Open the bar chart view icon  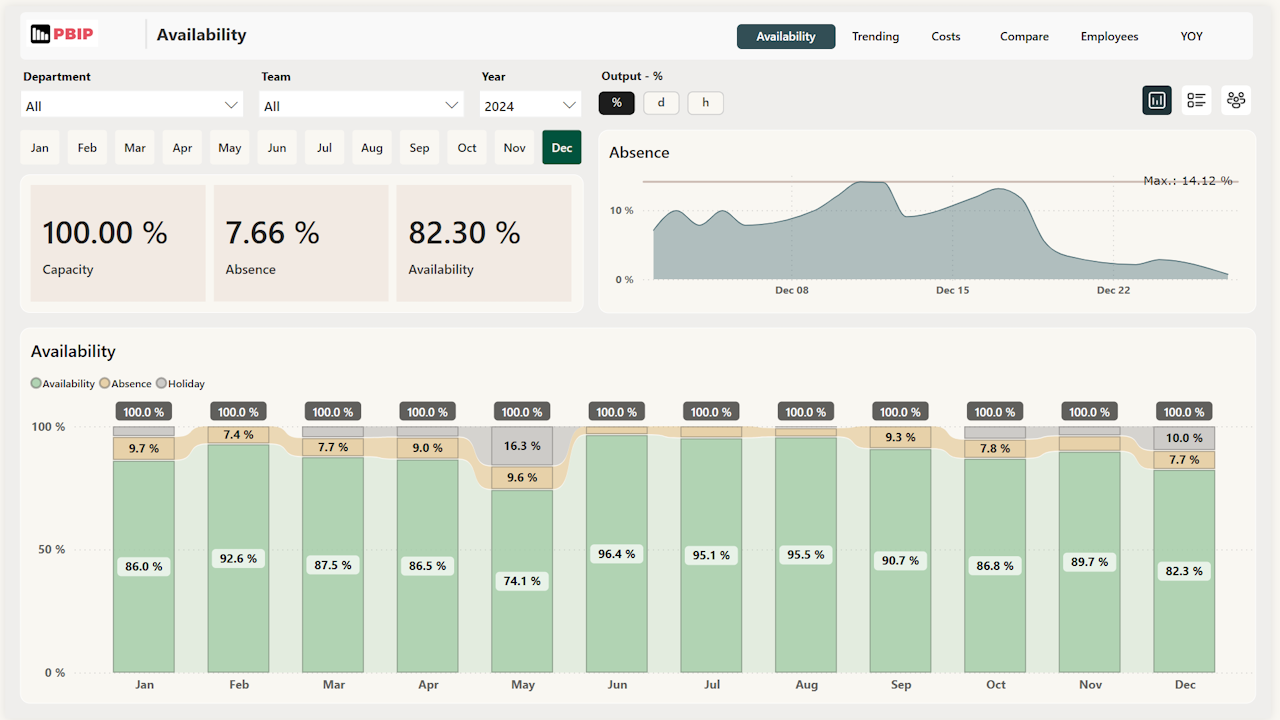1157,100
